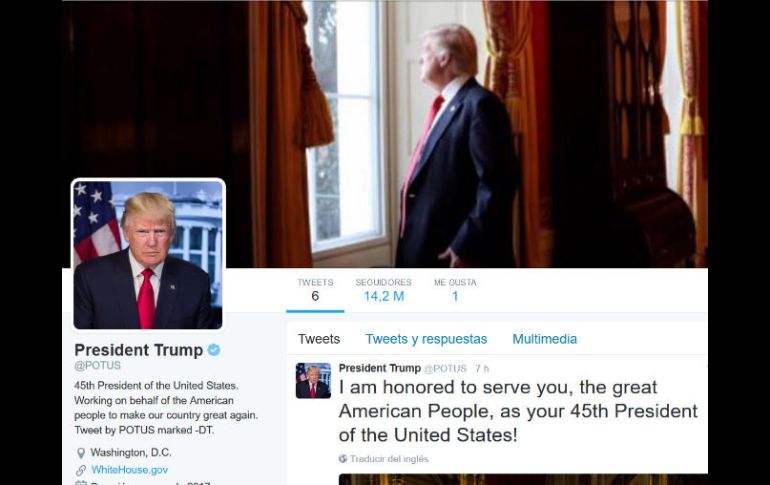Viewport: 770px width, 485px height.
Task: Click the verified badge next to President Trump
Action: tap(214, 350)
